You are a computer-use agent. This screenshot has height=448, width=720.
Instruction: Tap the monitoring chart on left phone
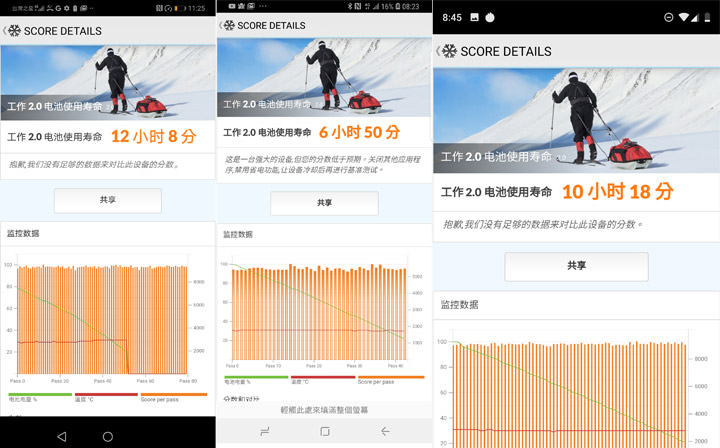coord(105,319)
